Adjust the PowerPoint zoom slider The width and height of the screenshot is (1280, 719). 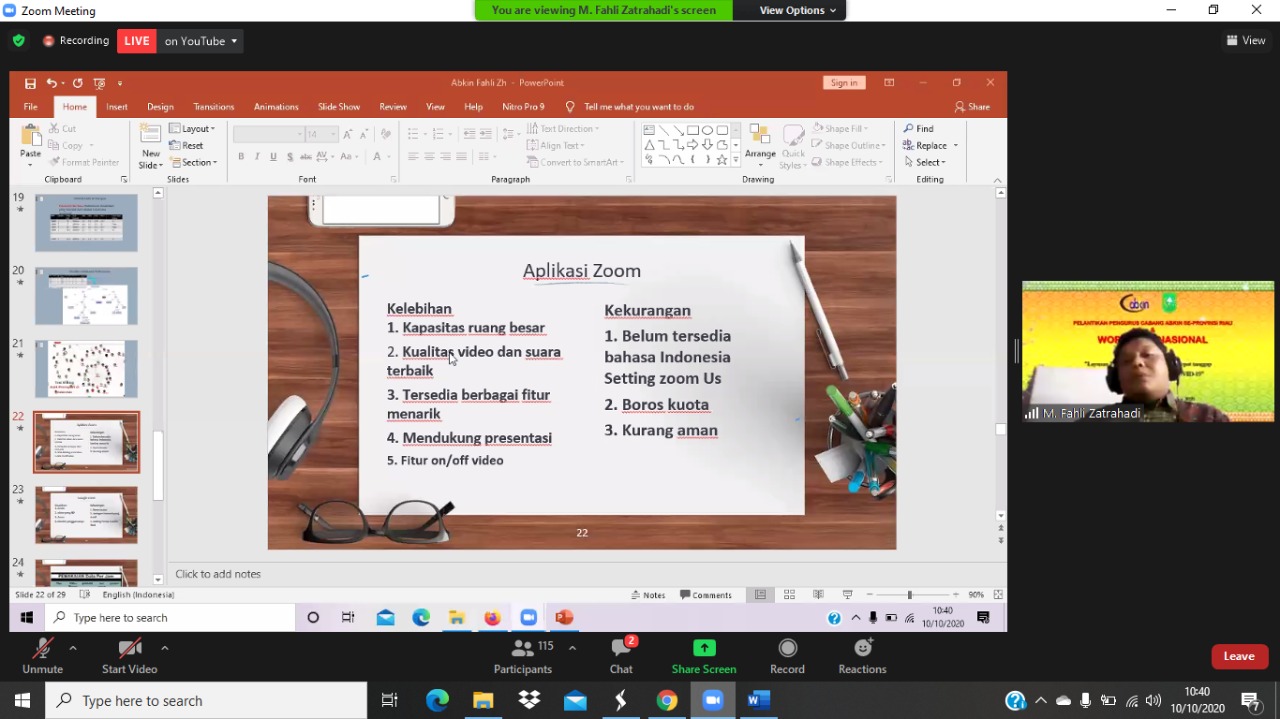[x=909, y=595]
